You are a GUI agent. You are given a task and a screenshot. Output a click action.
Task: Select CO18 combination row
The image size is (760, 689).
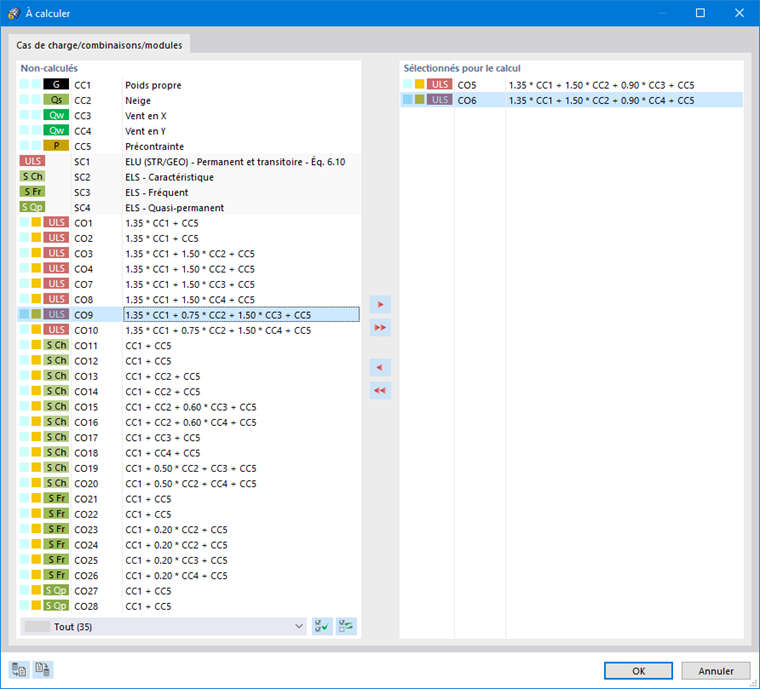click(189, 453)
